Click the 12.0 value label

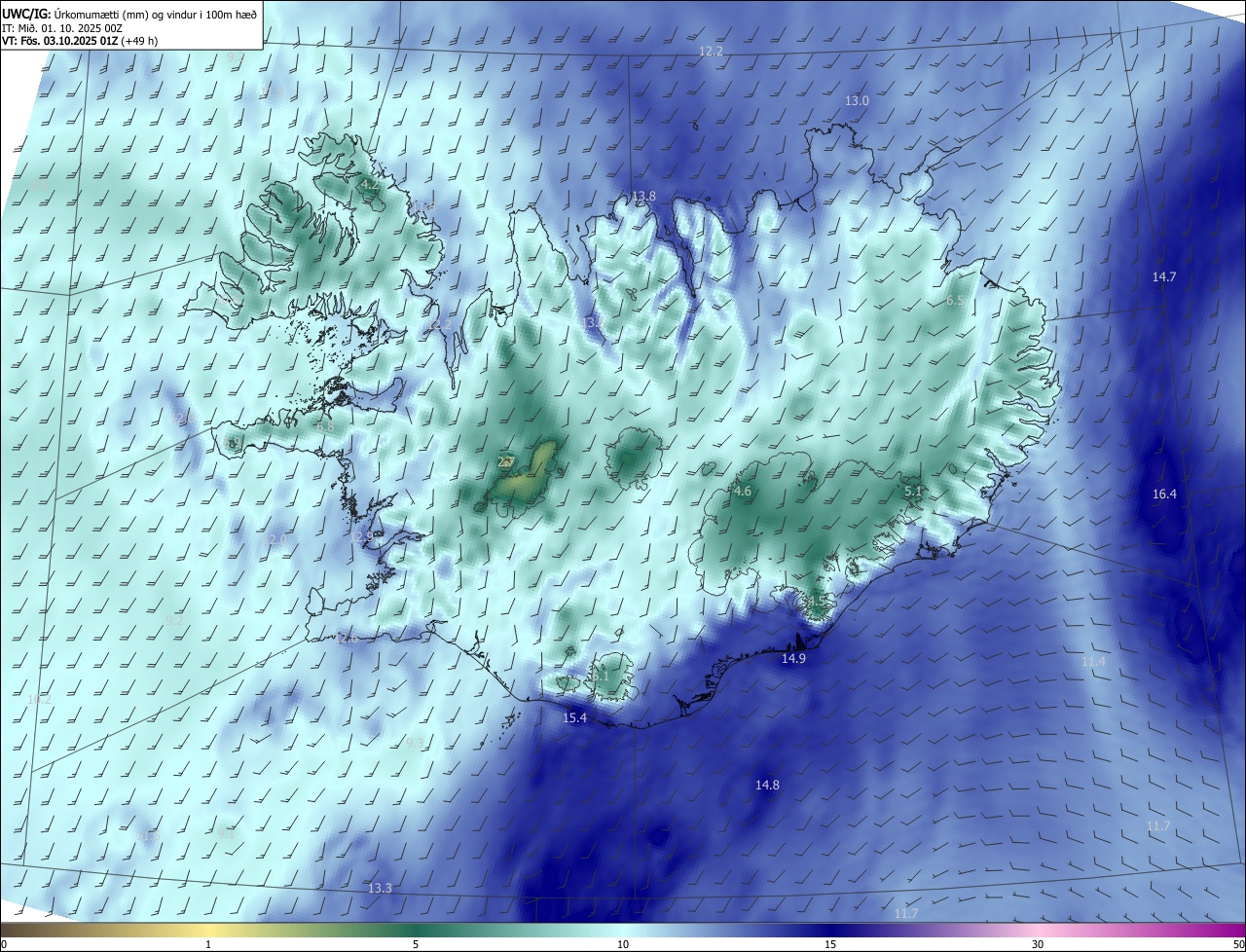(275, 539)
